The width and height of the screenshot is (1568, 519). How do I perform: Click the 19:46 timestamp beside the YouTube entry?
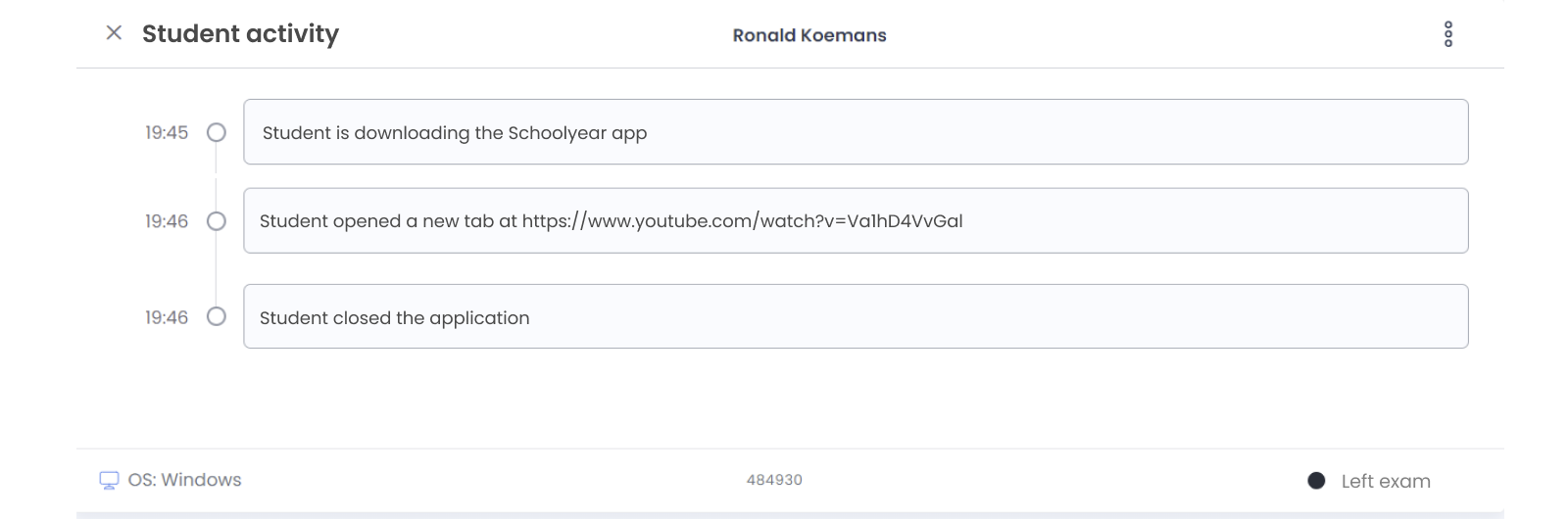[x=167, y=221]
